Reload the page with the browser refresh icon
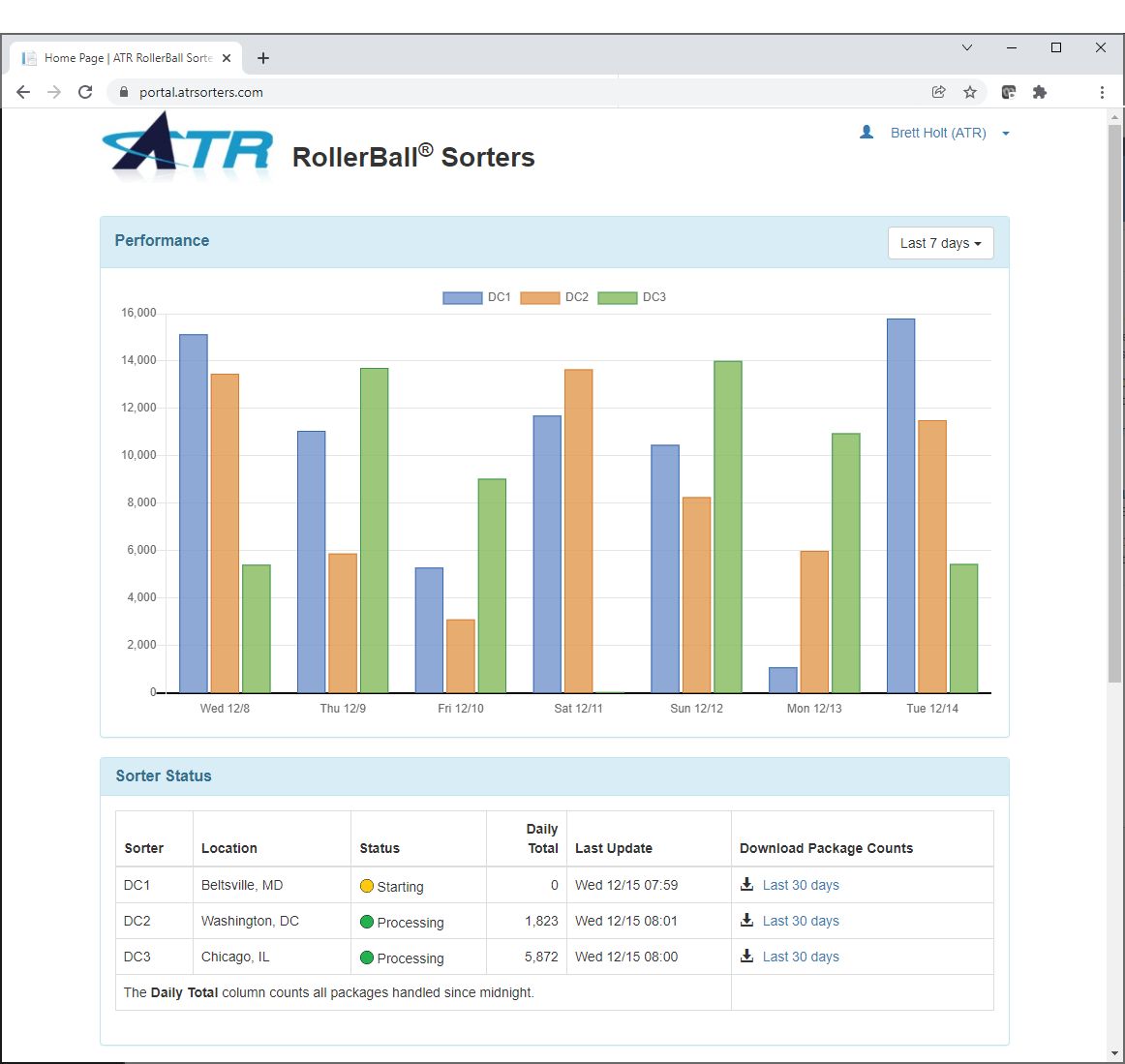The width and height of the screenshot is (1125, 1064). [x=85, y=92]
